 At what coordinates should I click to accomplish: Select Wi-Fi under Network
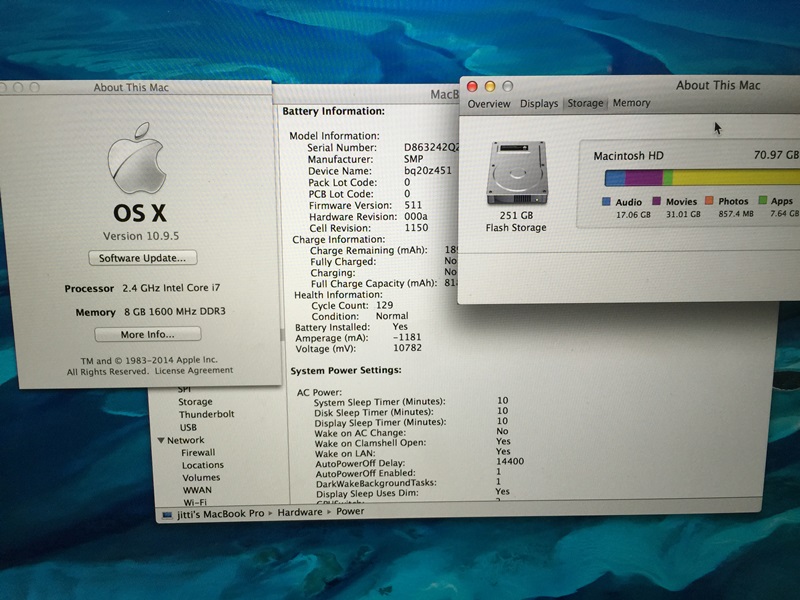click(x=195, y=502)
